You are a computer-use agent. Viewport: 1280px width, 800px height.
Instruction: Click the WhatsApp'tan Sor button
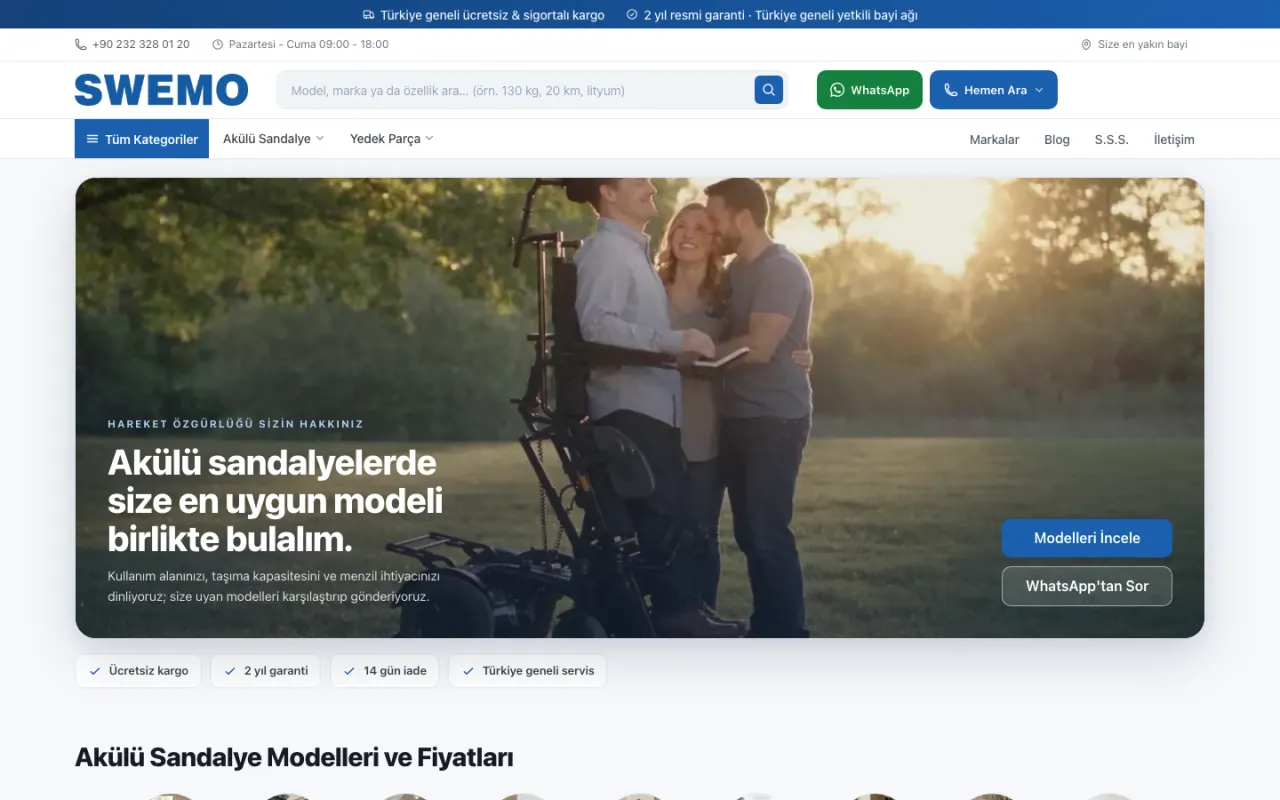(1087, 586)
